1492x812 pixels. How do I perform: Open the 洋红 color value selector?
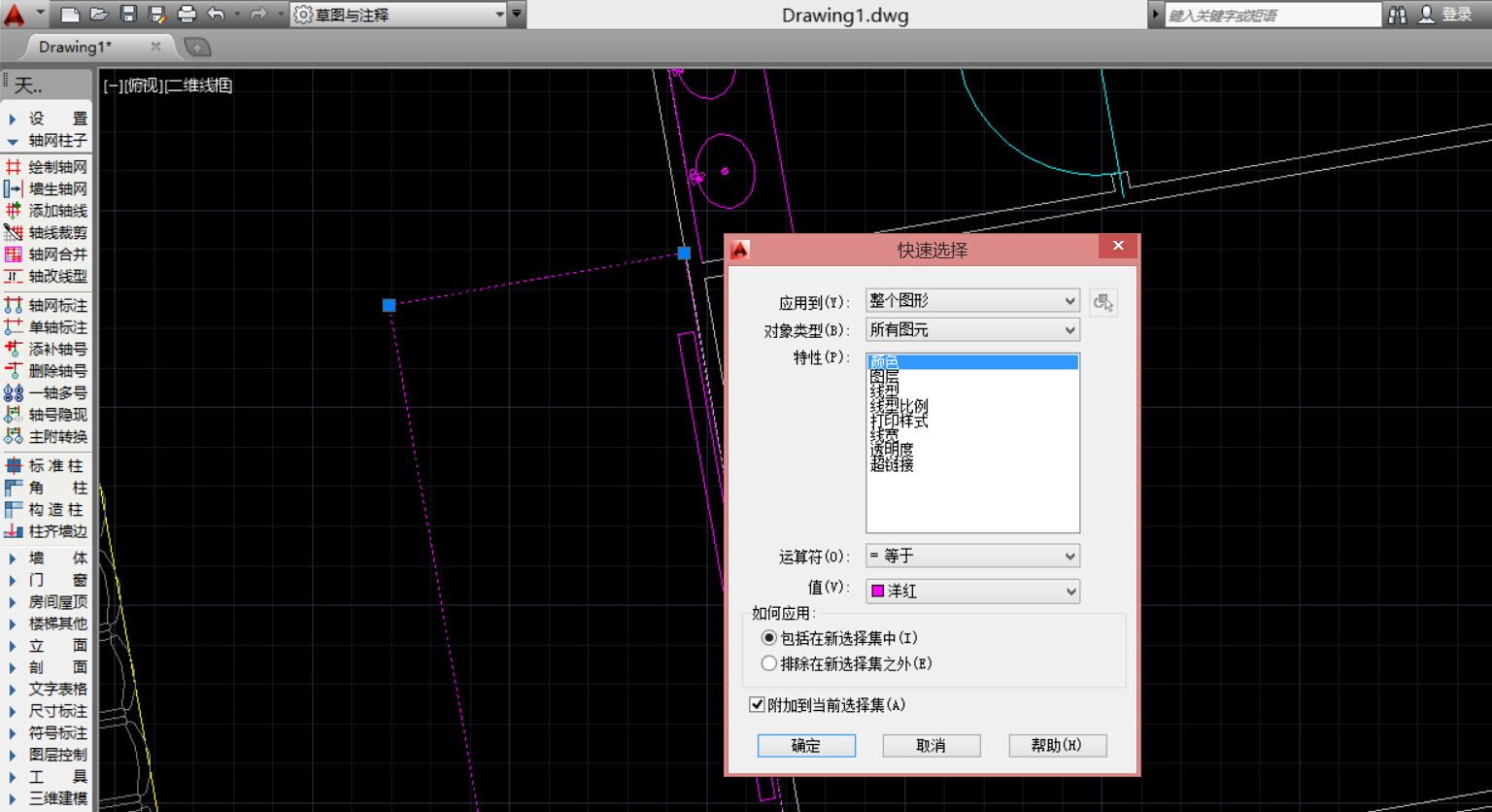coord(972,591)
